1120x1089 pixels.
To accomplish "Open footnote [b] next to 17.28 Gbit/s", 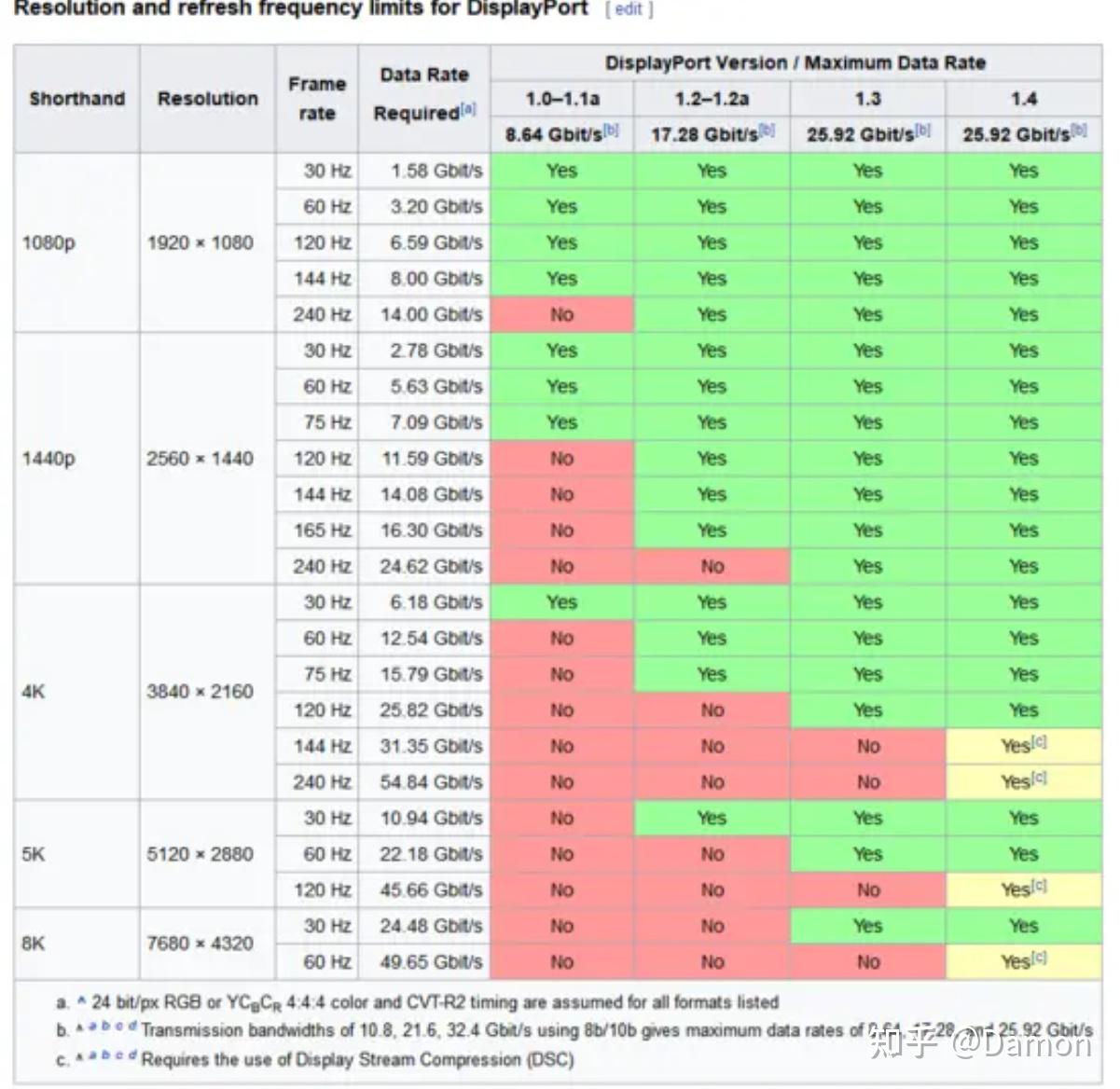I will point(766,129).
